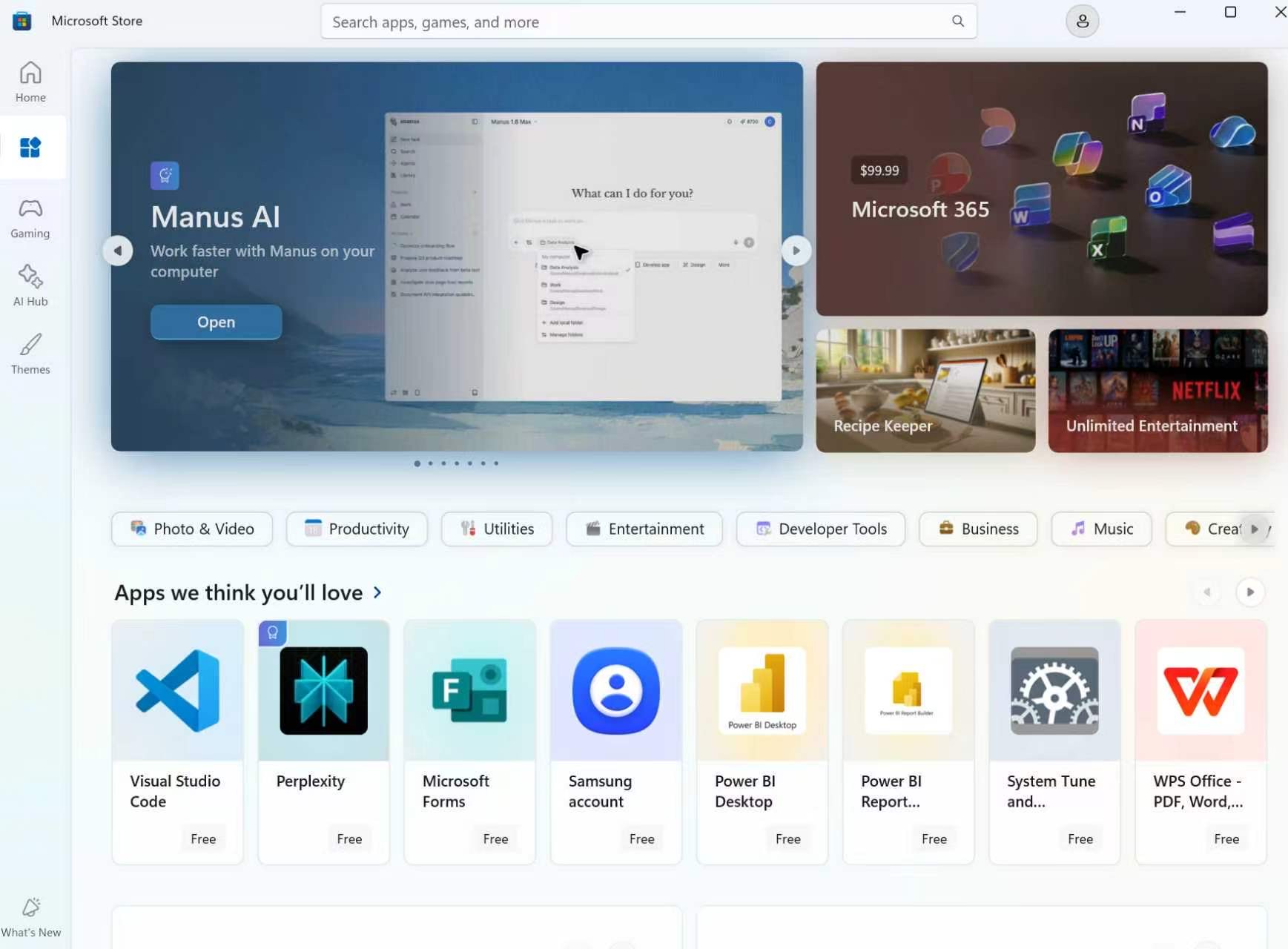The width and height of the screenshot is (1288, 949).
Task: Open the Power BI Desktop app icon
Action: [x=762, y=690]
